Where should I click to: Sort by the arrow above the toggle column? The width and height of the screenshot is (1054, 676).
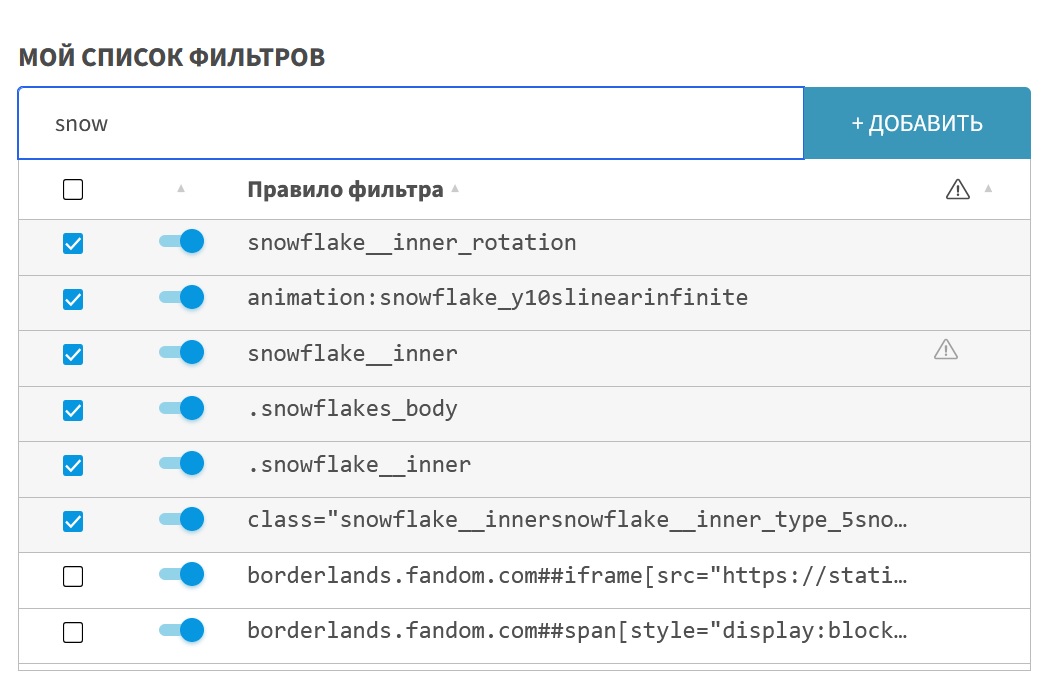click(181, 188)
